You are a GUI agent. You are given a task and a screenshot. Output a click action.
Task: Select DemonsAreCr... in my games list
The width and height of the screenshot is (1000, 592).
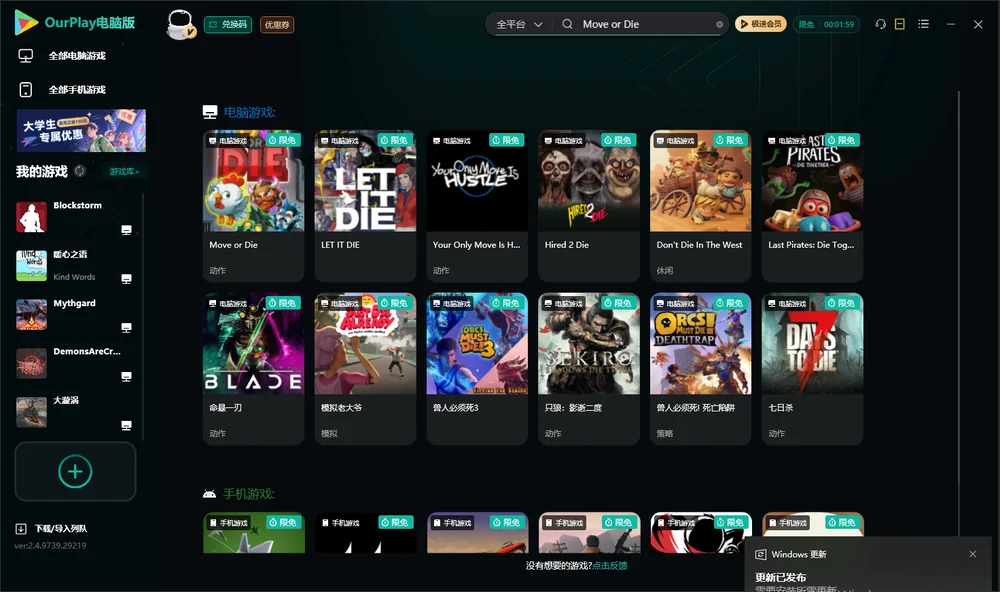75,363
